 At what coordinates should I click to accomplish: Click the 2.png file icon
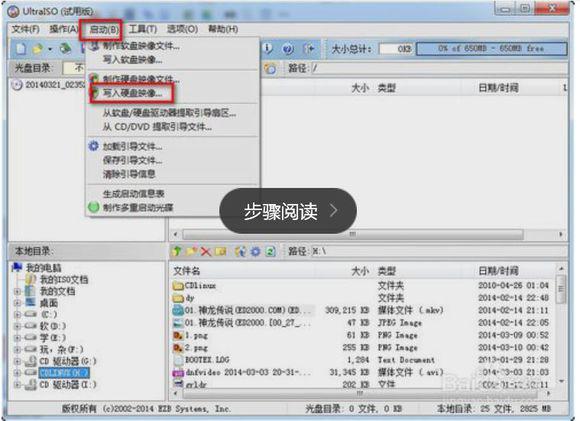pyautogui.click(x=178, y=348)
